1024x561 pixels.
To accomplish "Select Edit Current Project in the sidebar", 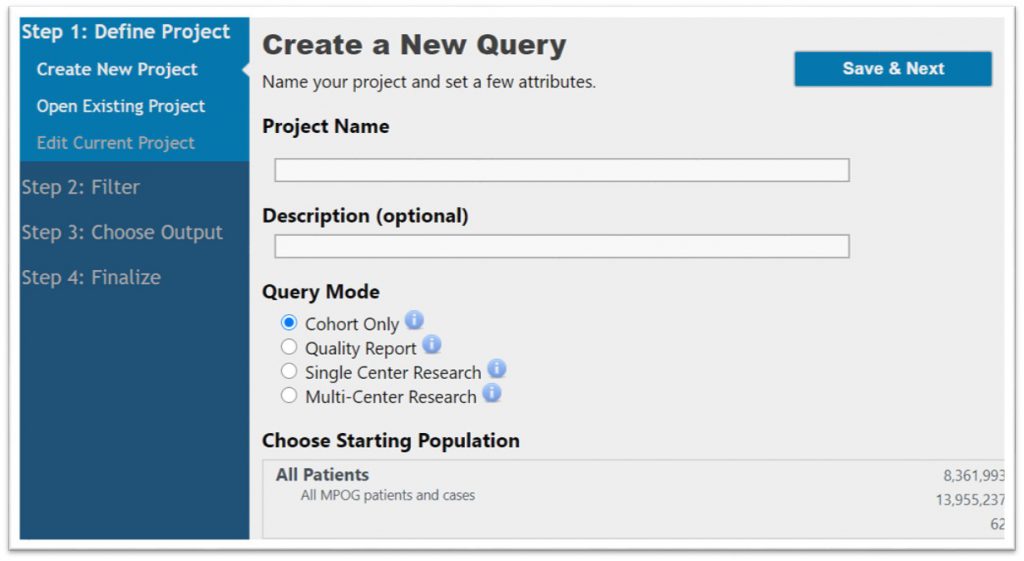I will pos(116,142).
